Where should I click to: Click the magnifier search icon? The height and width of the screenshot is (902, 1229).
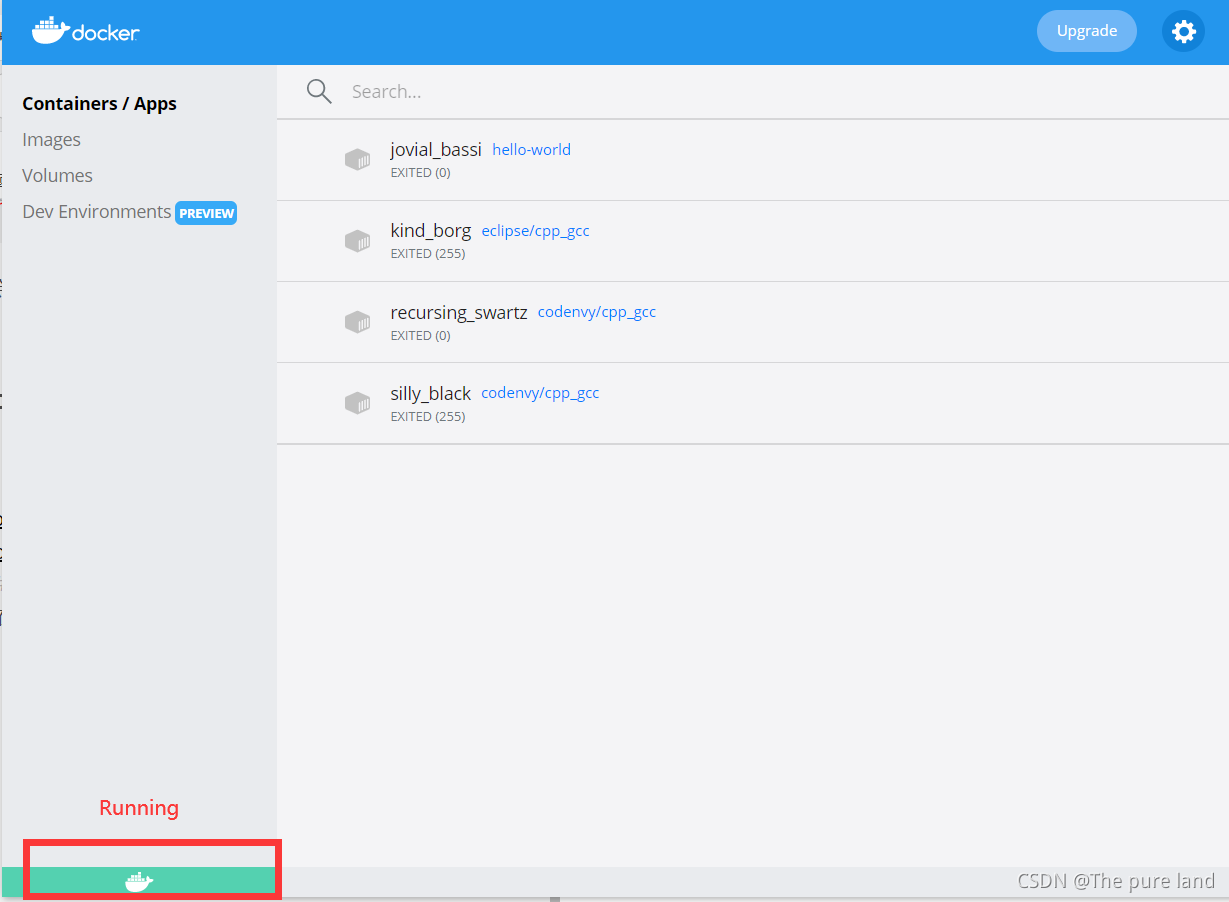click(319, 91)
